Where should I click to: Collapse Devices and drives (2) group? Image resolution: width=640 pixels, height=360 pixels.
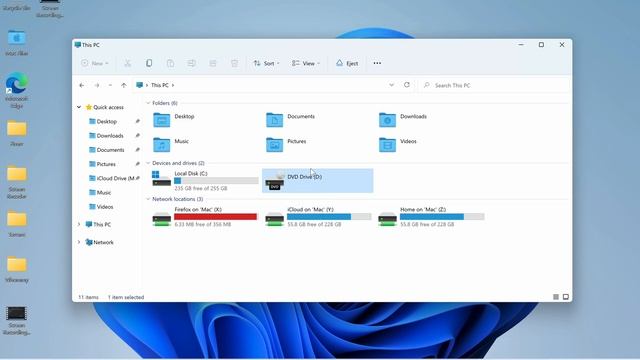[x=148, y=163]
